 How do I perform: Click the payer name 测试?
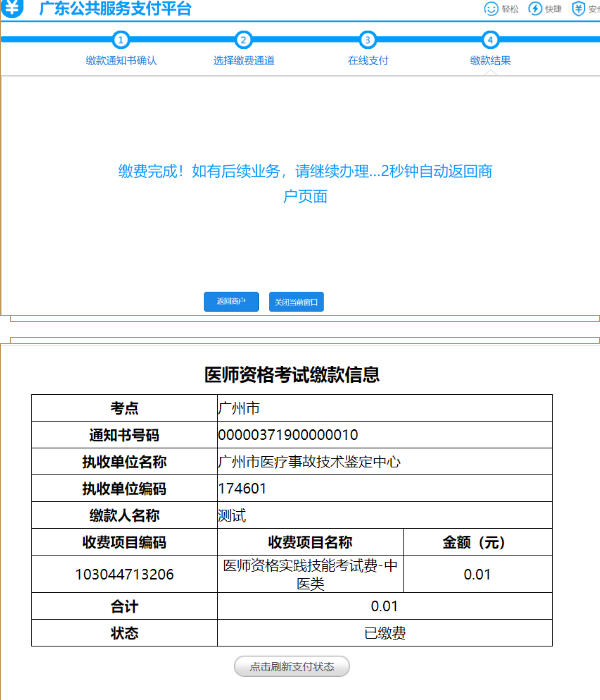[x=232, y=516]
